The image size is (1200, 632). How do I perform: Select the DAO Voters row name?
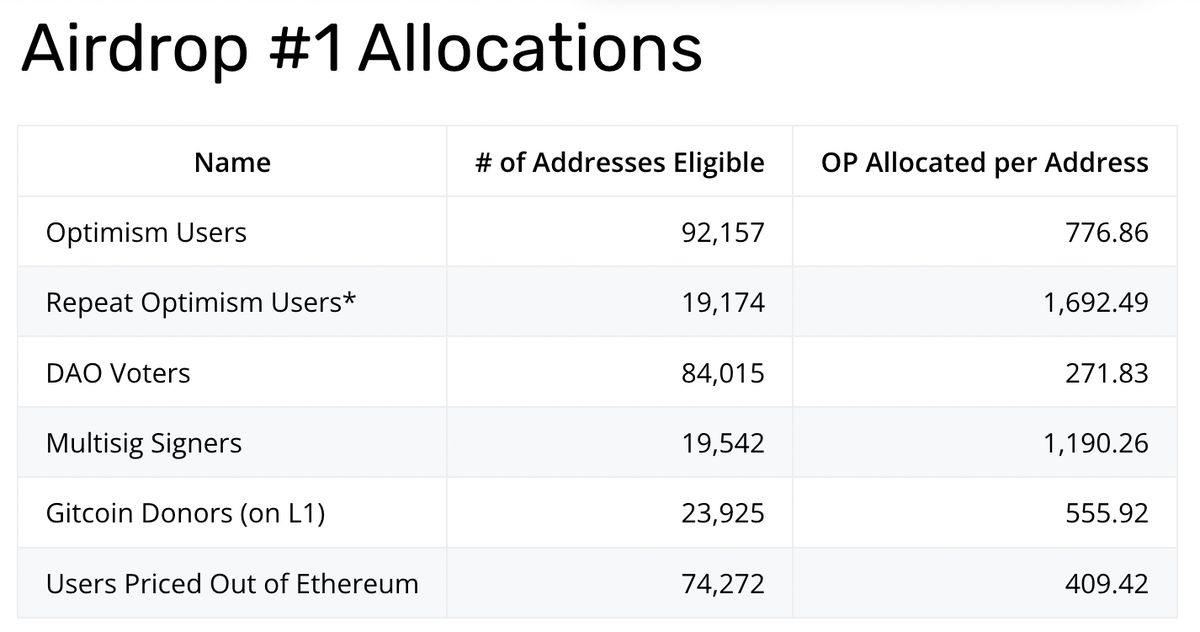(x=118, y=374)
